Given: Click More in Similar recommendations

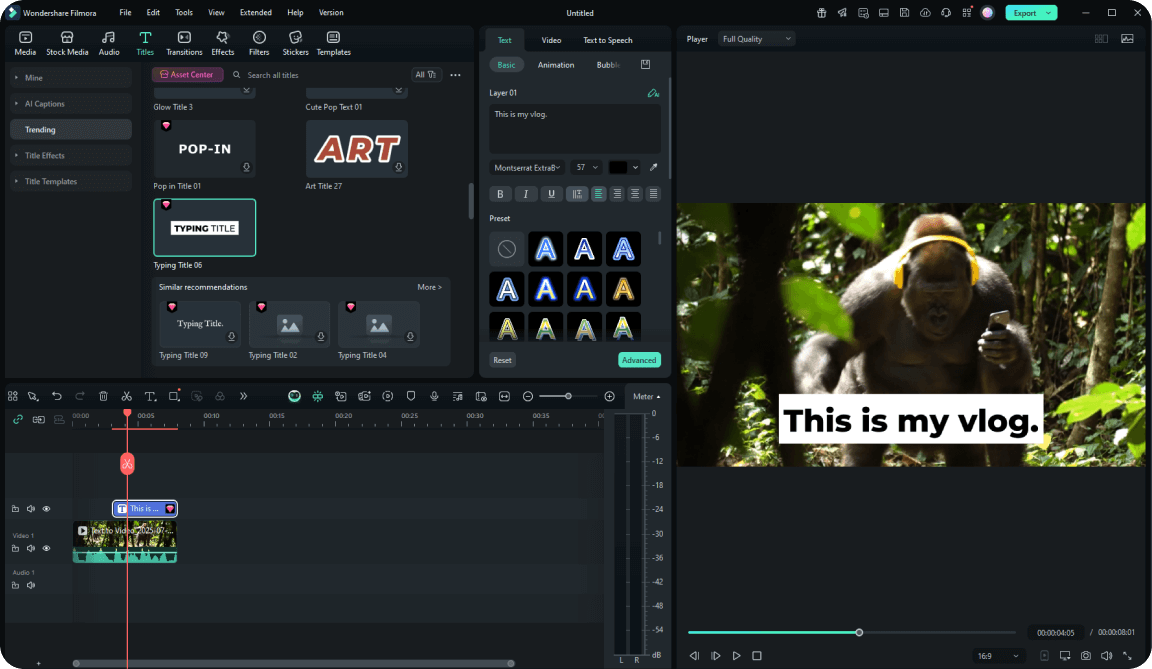Looking at the screenshot, I should [x=430, y=287].
